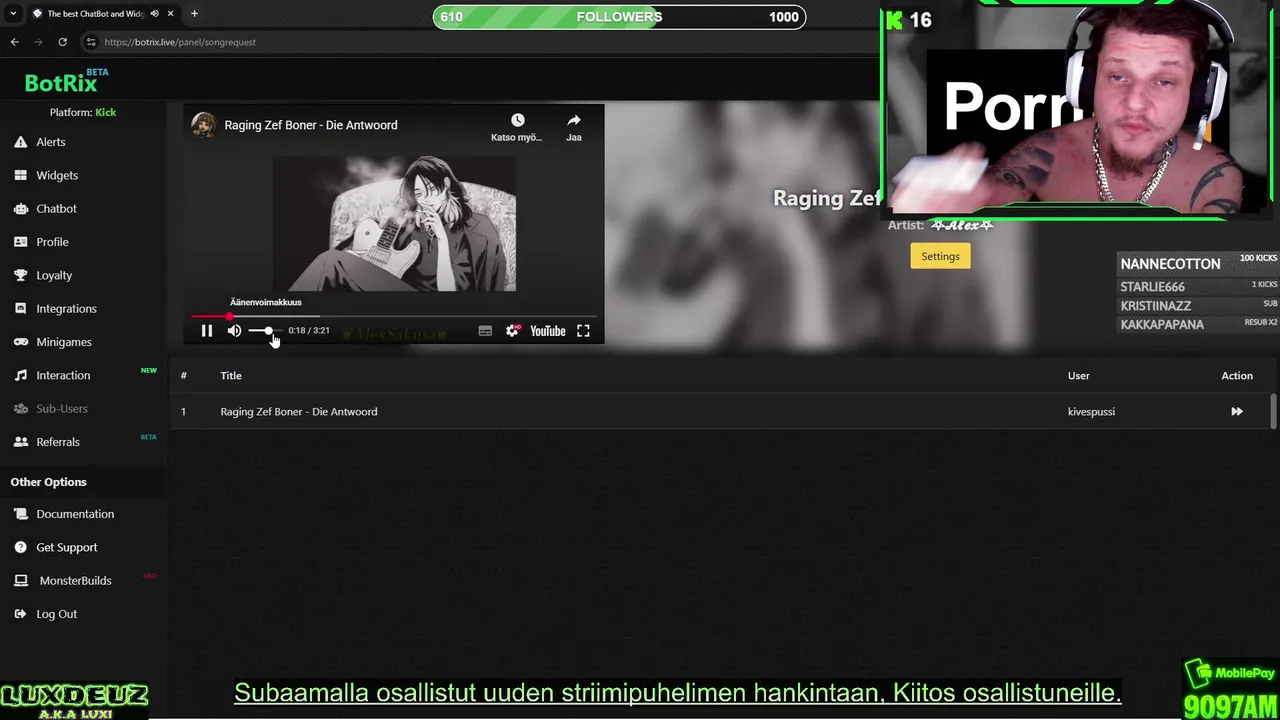
Task: Open Alerts in the sidebar
Action: pos(51,142)
